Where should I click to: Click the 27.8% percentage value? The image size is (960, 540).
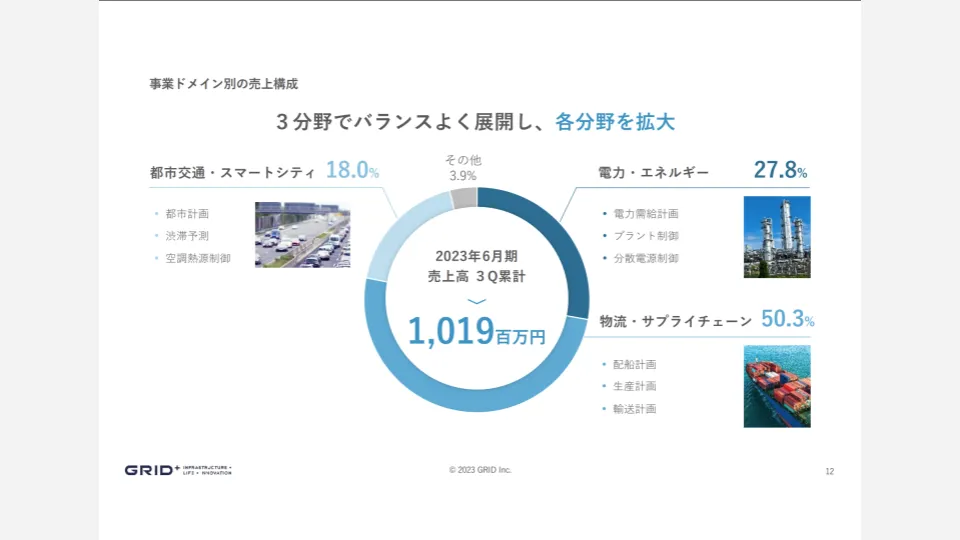click(780, 171)
